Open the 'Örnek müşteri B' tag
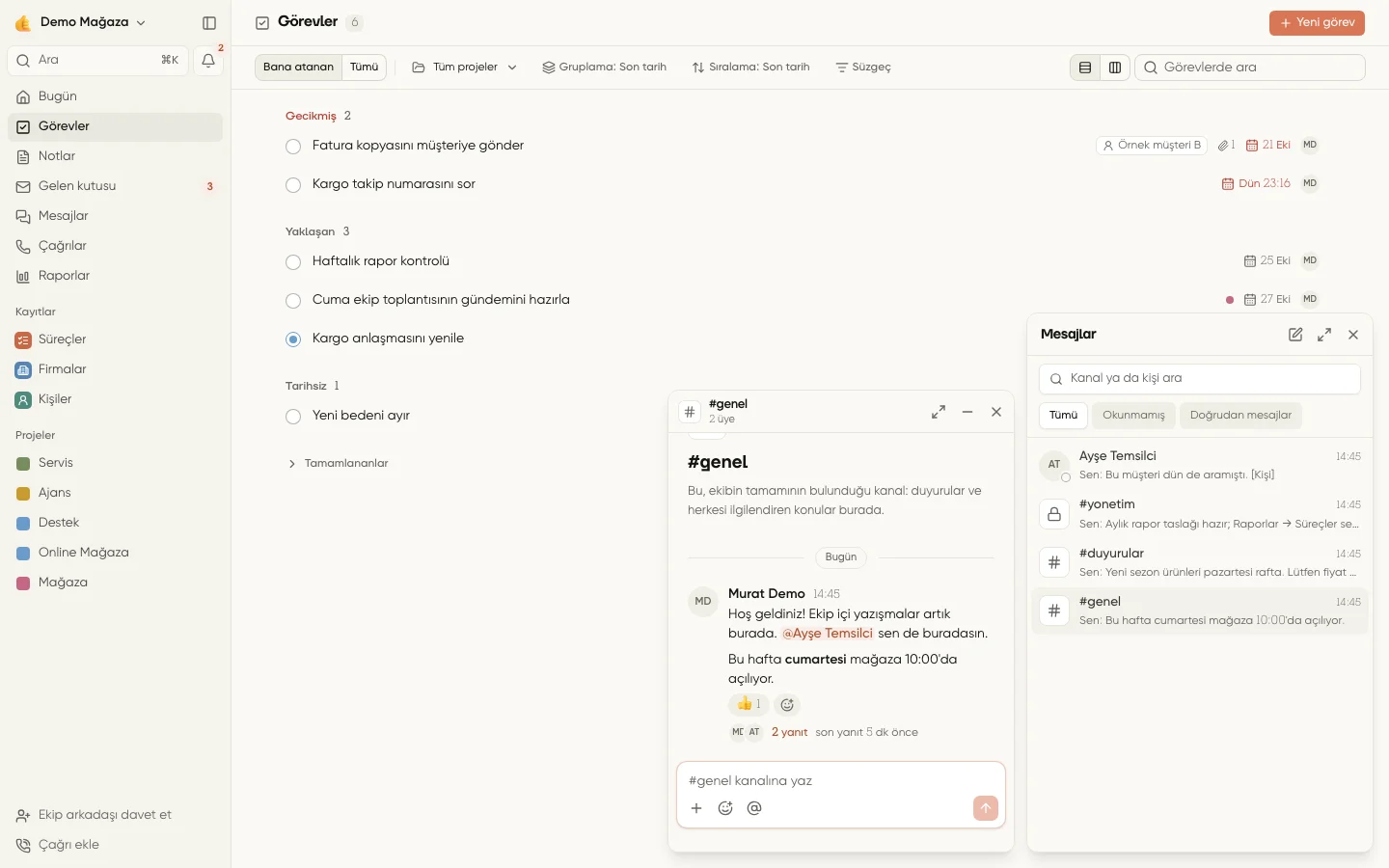Screen dimensions: 1389x868 1152,146
